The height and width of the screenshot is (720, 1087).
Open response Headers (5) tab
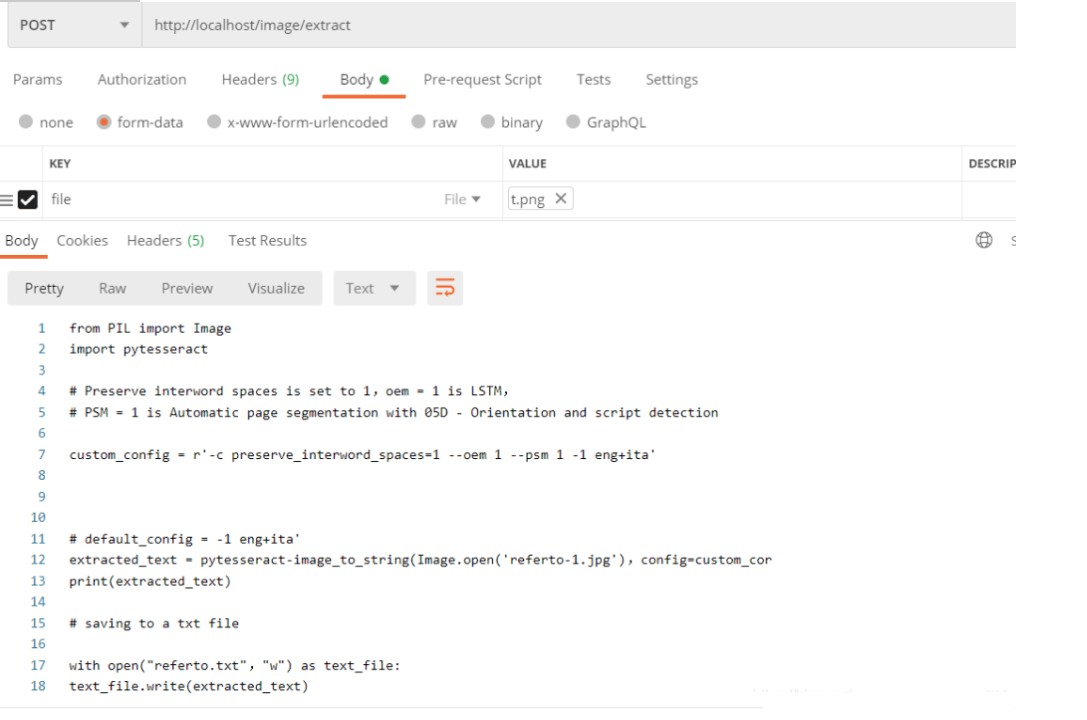click(x=166, y=240)
